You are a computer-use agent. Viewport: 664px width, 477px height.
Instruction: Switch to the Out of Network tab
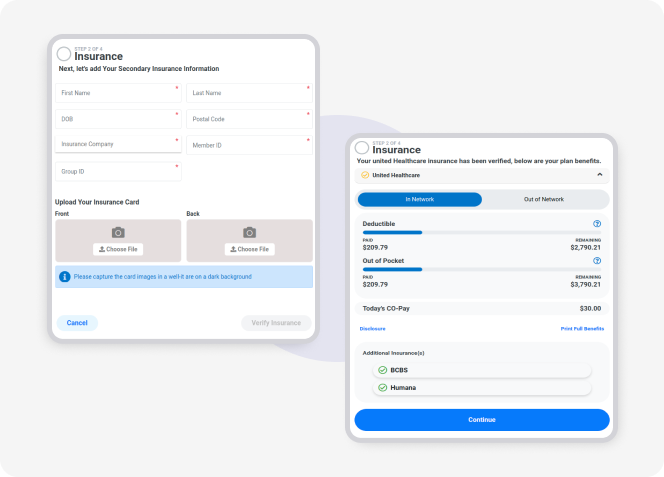544,199
